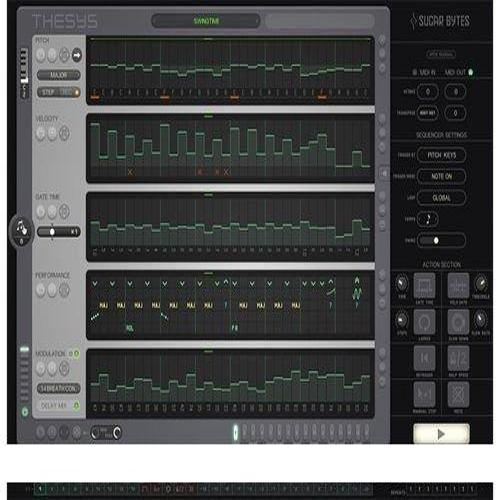Open the SWINGTIME preset name menu
500x500 pixels.
point(206,21)
